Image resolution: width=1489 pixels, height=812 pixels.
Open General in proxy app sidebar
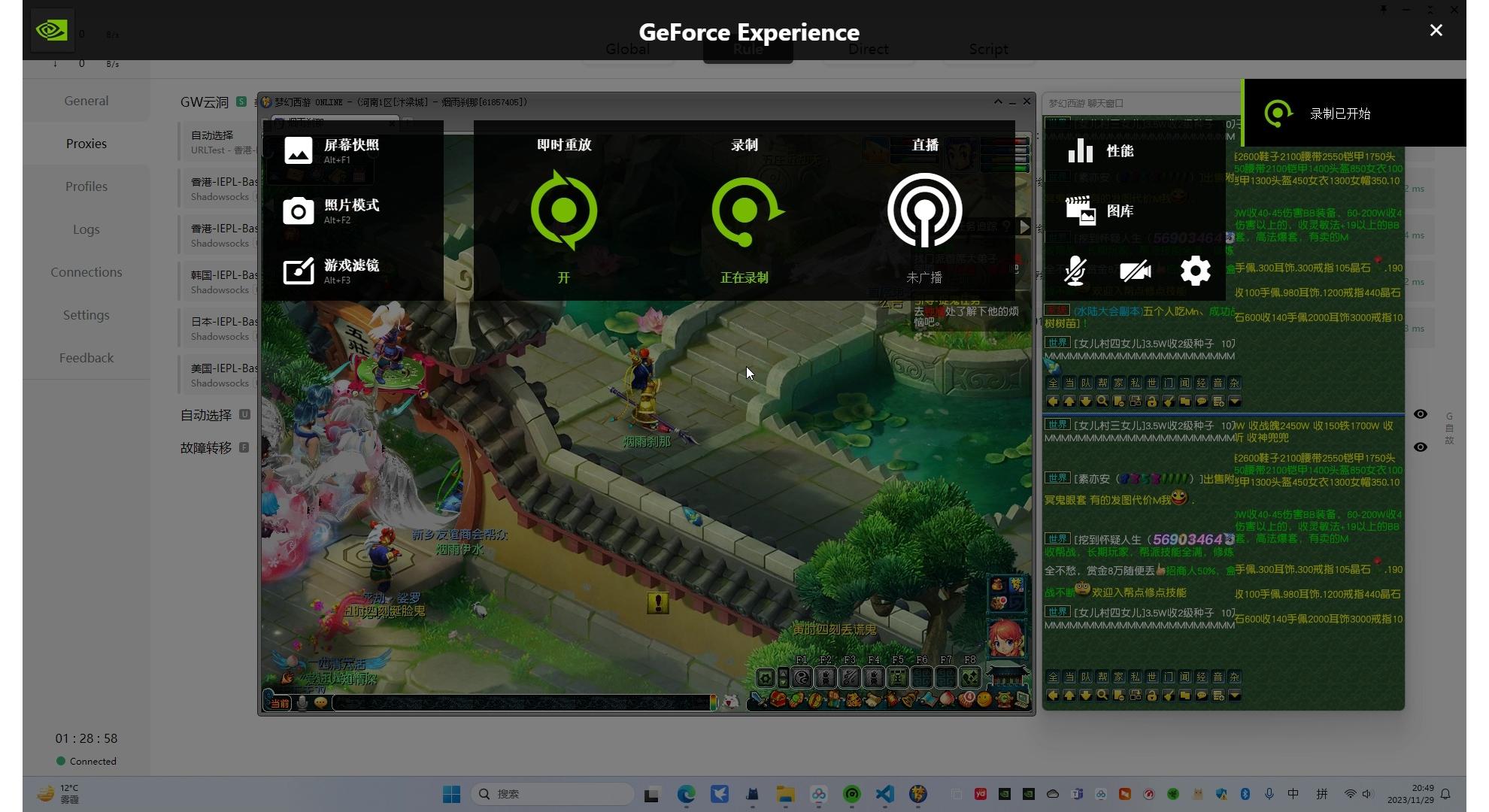(86, 101)
